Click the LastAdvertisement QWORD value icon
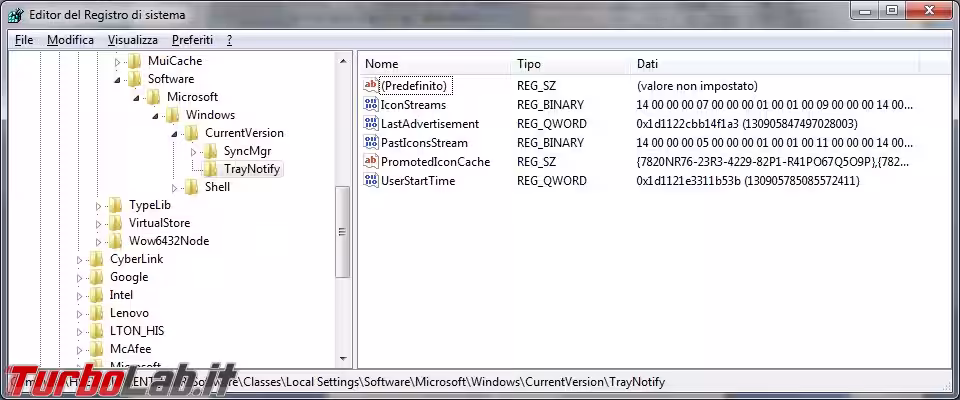Screen dimensions: 960x400 tap(371, 124)
